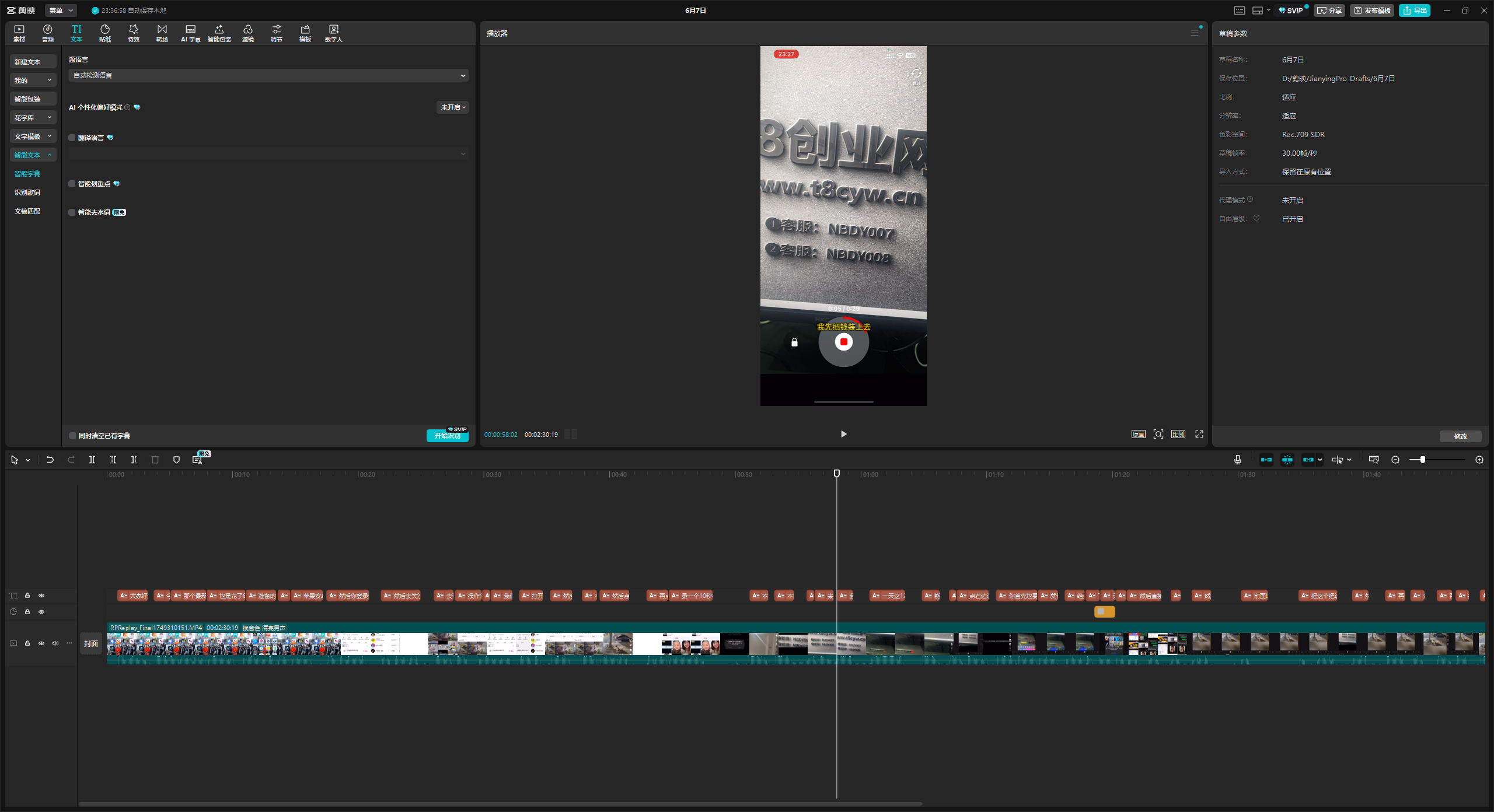1494x812 pixels.
Task: Switch to the 贴纸 stickers tab
Action: (x=105, y=33)
